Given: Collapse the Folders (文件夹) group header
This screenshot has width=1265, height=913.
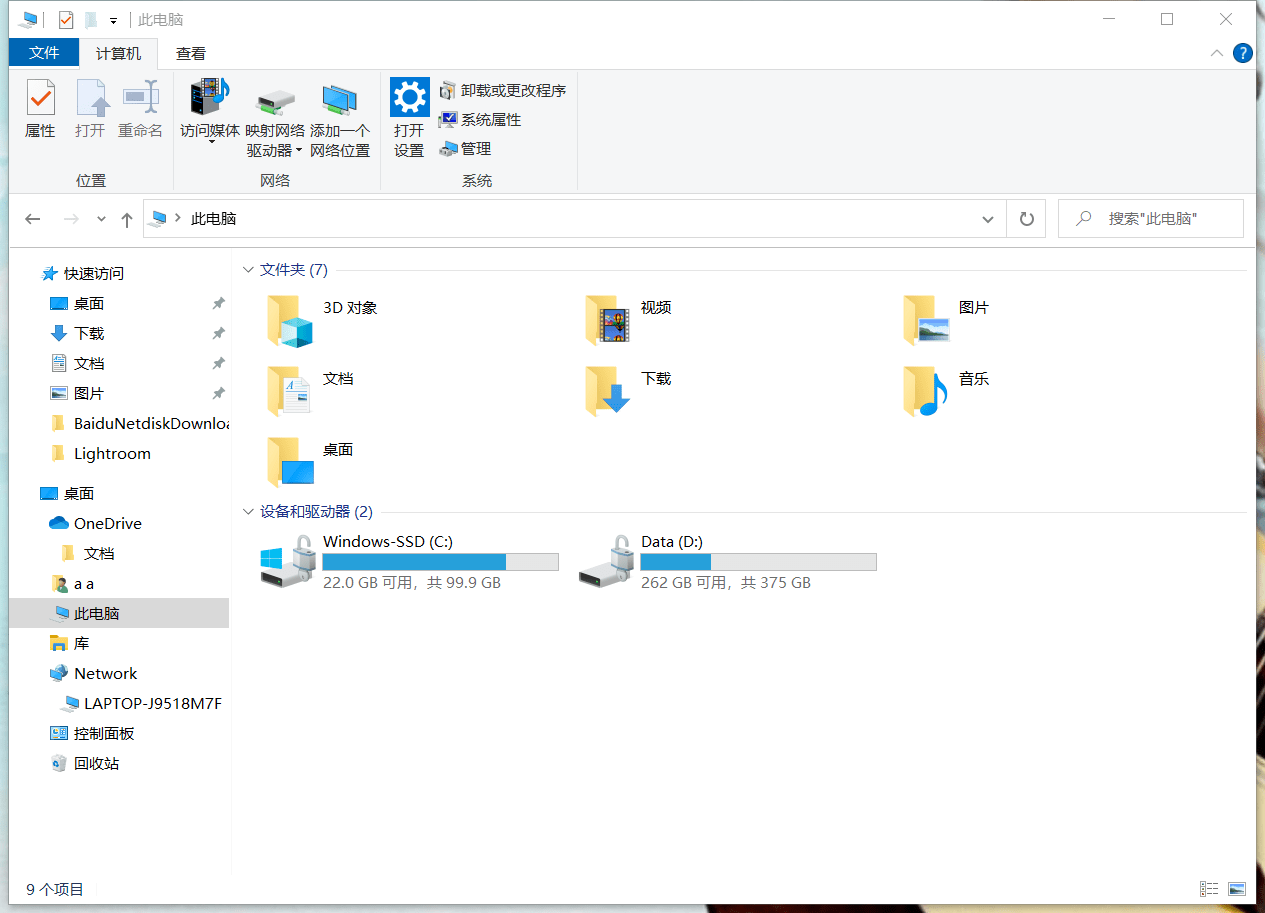Looking at the screenshot, I should click(249, 270).
